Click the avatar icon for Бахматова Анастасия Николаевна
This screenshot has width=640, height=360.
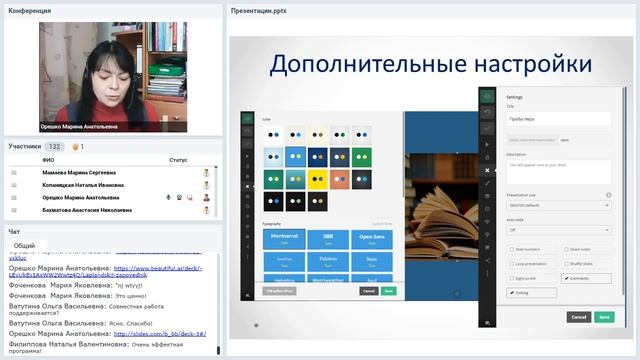(x=207, y=210)
